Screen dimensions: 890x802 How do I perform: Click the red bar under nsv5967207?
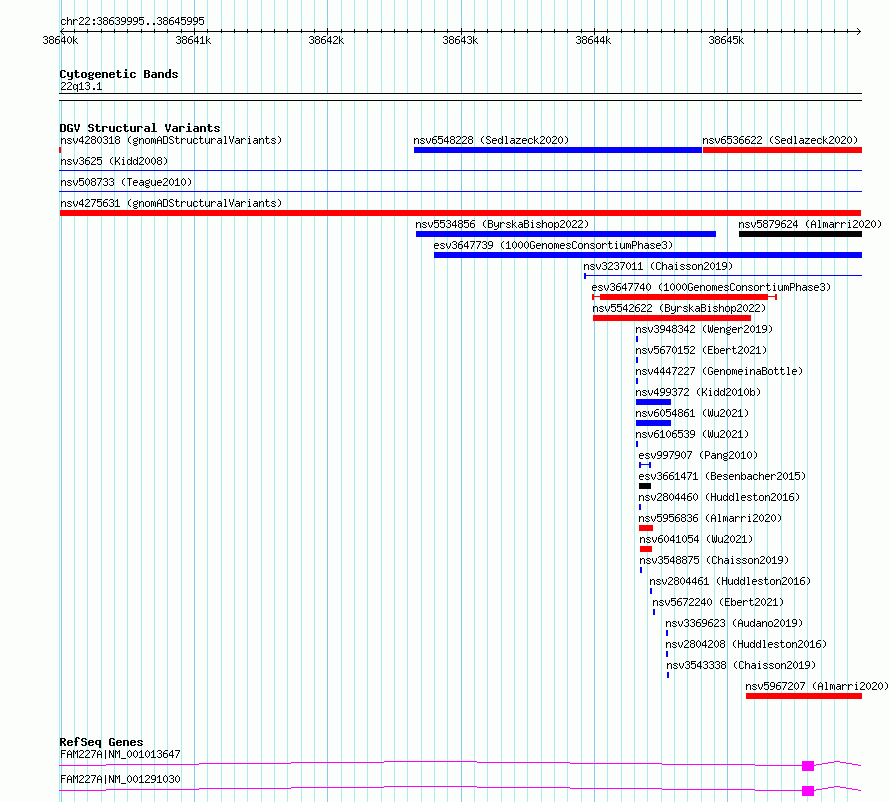point(804,696)
